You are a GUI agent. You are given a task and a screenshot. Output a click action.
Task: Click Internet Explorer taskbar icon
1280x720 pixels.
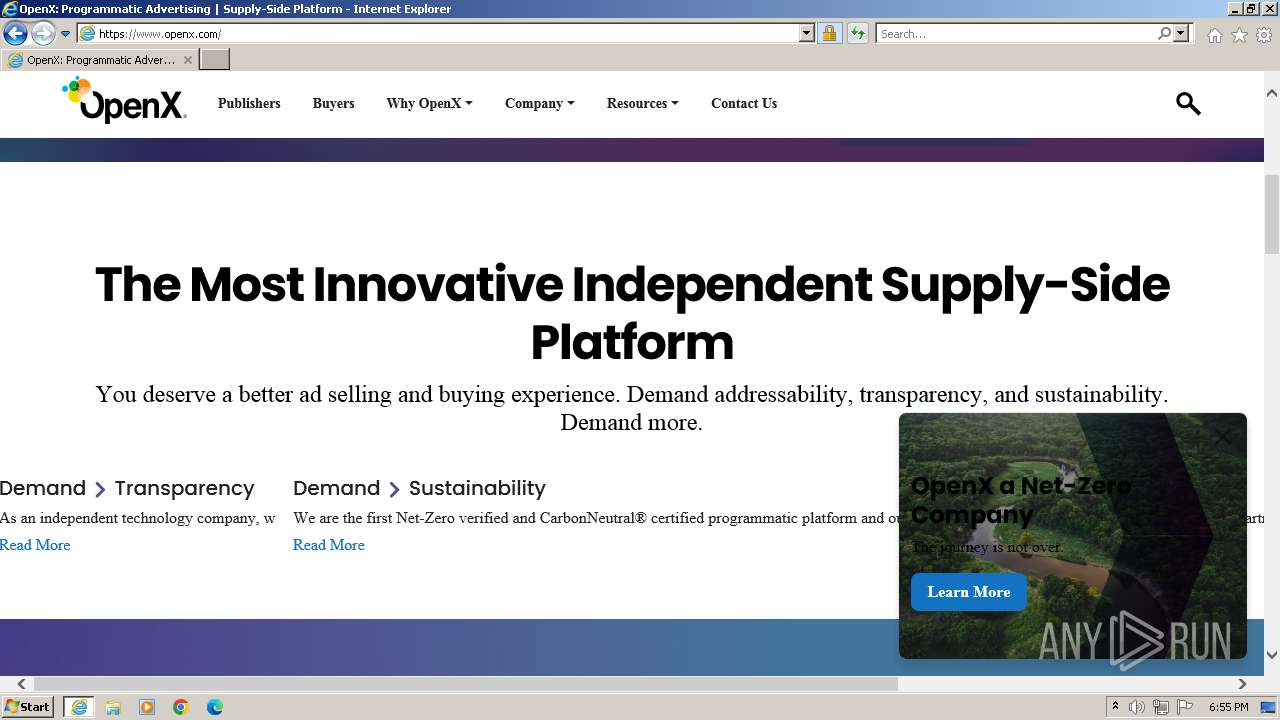(78, 707)
